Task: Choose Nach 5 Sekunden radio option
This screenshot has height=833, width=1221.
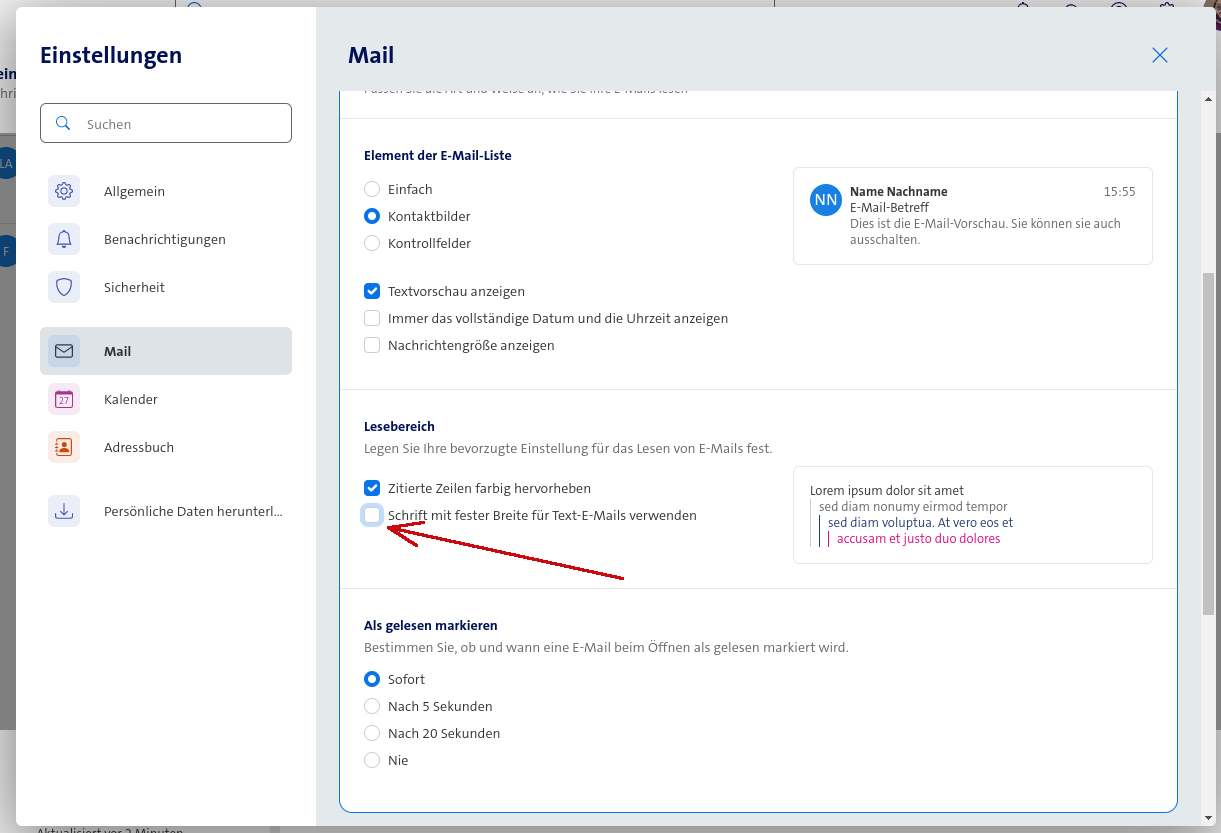Action: pyautogui.click(x=372, y=706)
